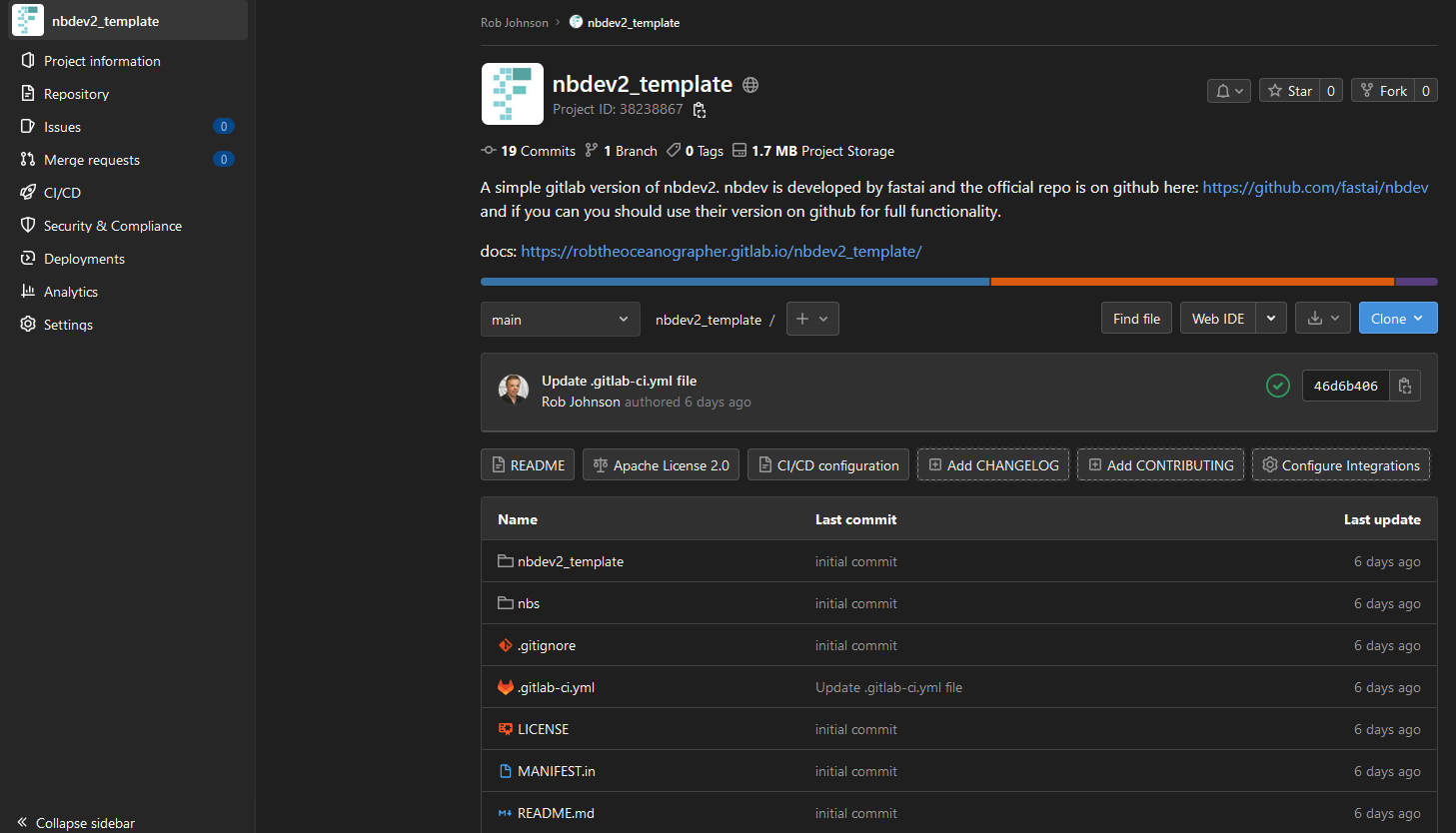The height and width of the screenshot is (833, 1456).
Task: Open Analytics in the sidebar
Action: [x=71, y=292]
